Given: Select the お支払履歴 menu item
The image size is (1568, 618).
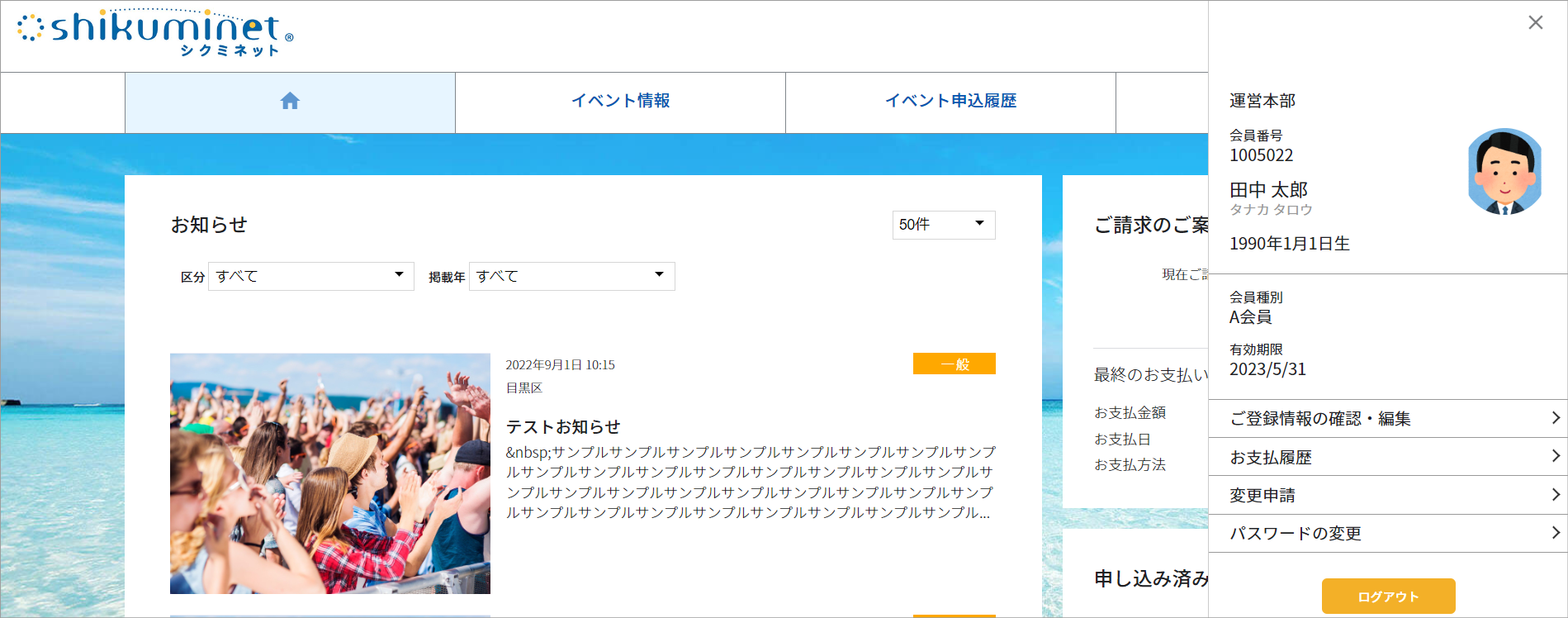Looking at the screenshot, I should point(1270,458).
